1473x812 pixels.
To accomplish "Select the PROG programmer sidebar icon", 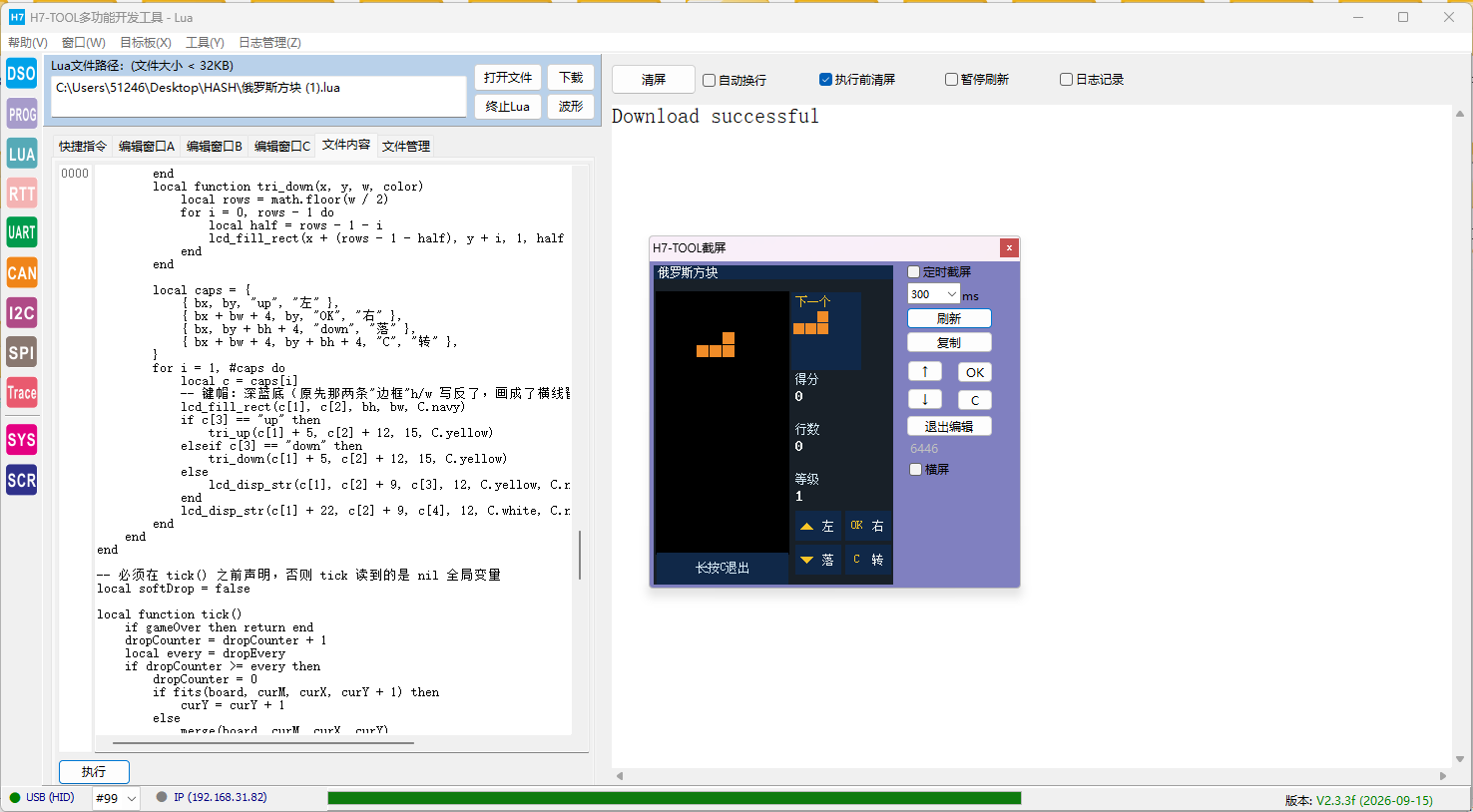I will tap(22, 114).
